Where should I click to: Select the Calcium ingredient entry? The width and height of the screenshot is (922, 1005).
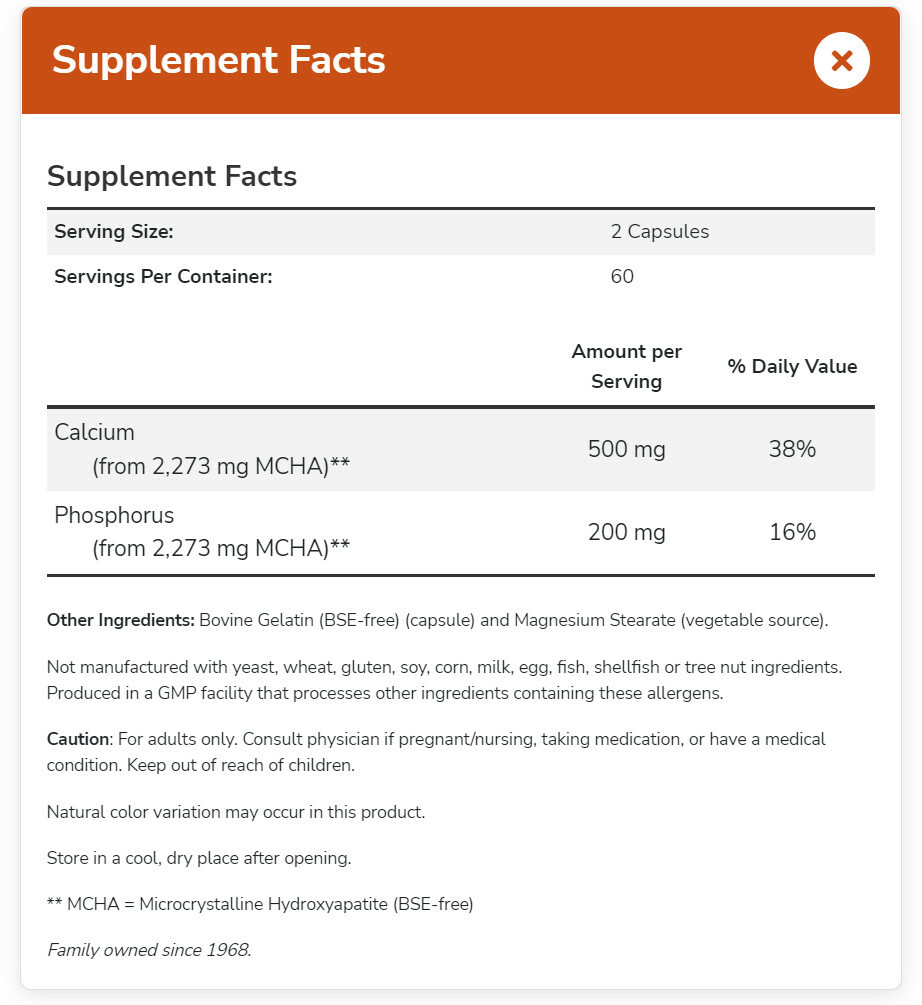(x=94, y=432)
